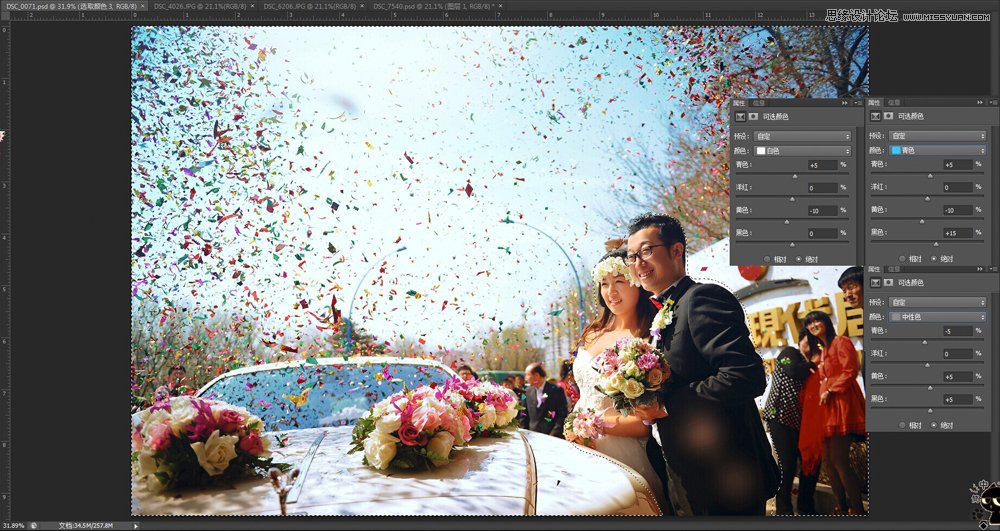Collapse the 中性色 properties panel with double-arrow icon

pos(980,269)
